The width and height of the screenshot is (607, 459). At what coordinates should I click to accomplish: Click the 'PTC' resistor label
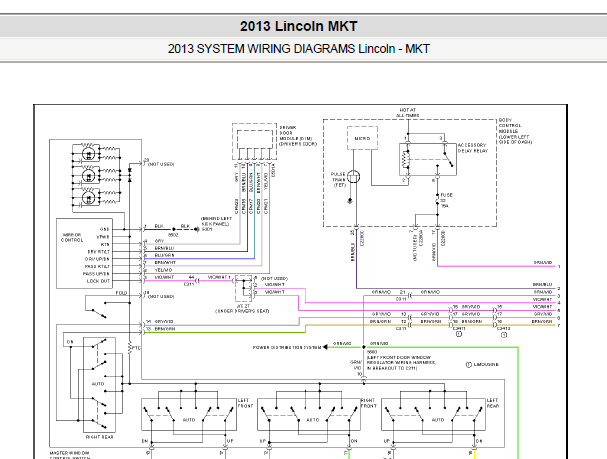click(x=136, y=348)
